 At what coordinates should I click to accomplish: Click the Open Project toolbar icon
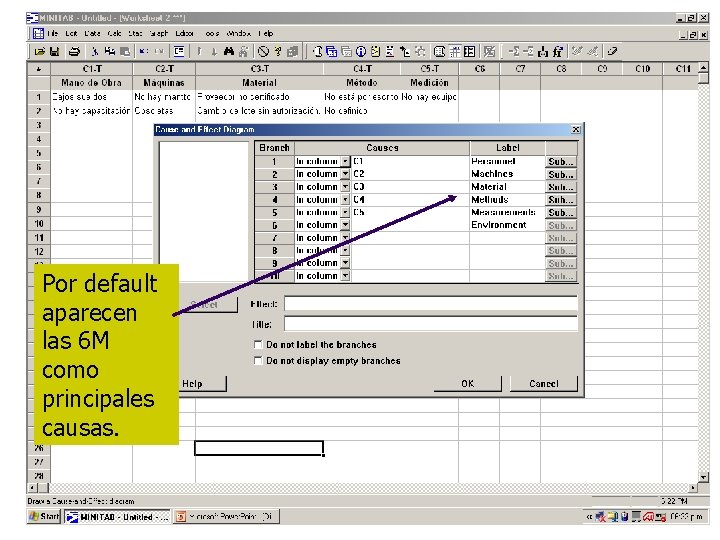coord(39,52)
